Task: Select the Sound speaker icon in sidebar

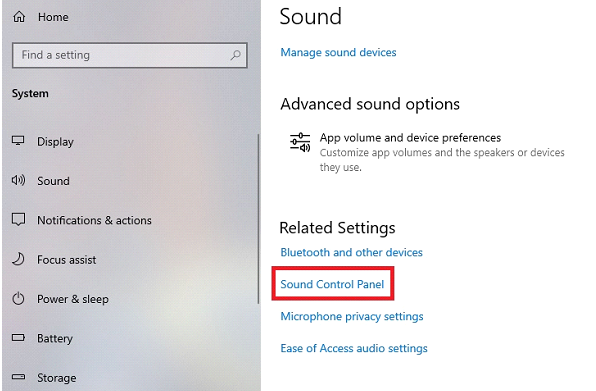Action: click(x=18, y=180)
